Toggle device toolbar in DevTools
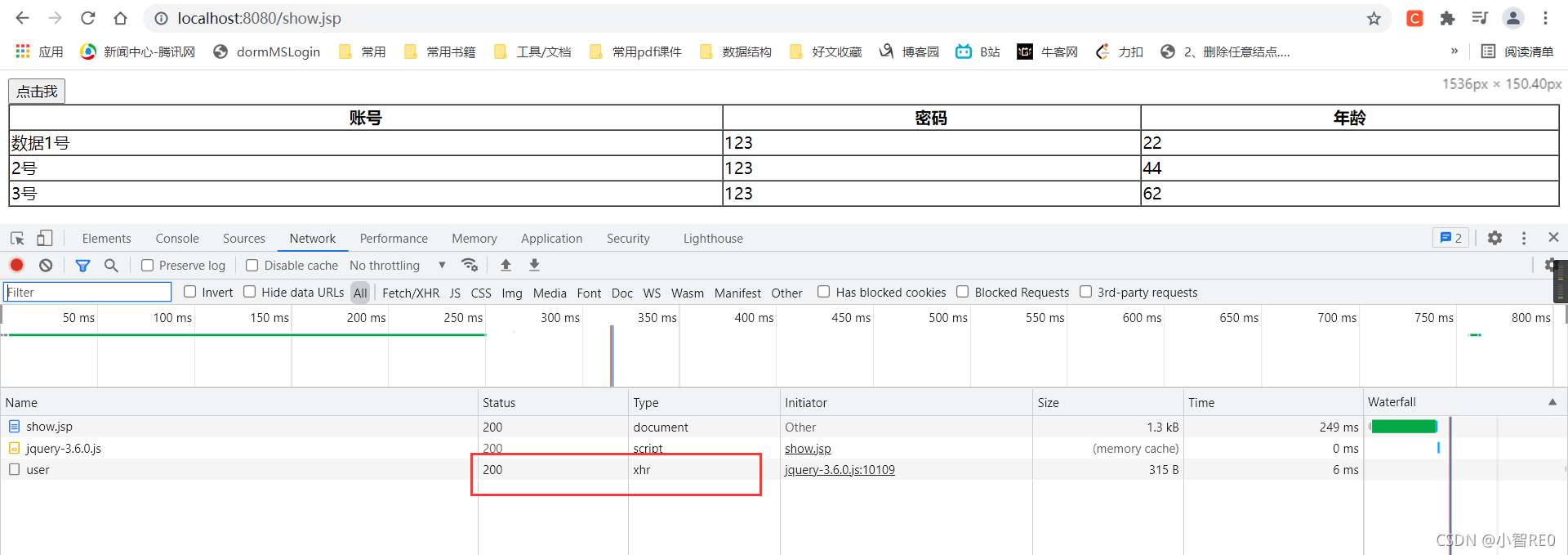The height and width of the screenshot is (555, 1568). click(x=45, y=239)
